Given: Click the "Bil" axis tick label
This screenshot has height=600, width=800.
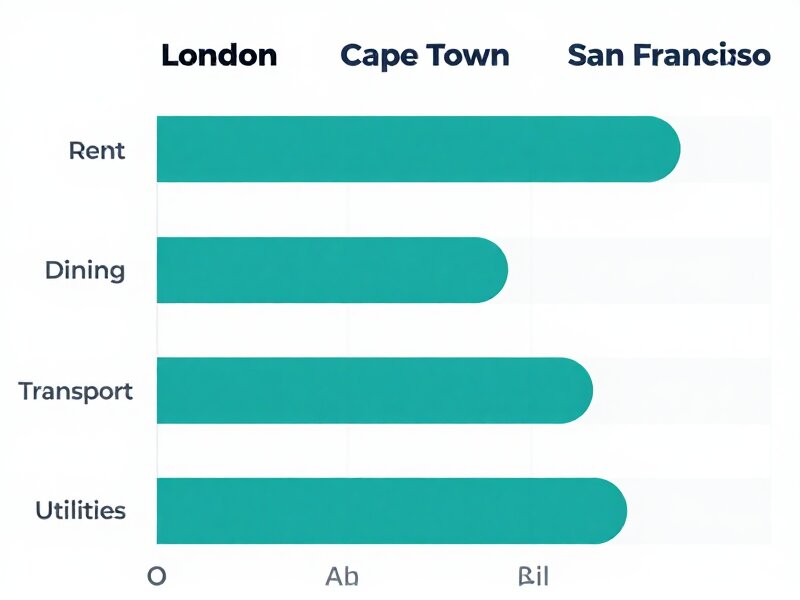Looking at the screenshot, I should [x=533, y=577].
